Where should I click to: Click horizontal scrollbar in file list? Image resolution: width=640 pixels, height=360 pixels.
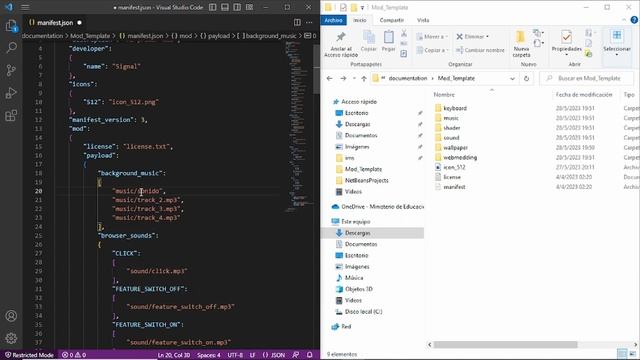coord(505,345)
